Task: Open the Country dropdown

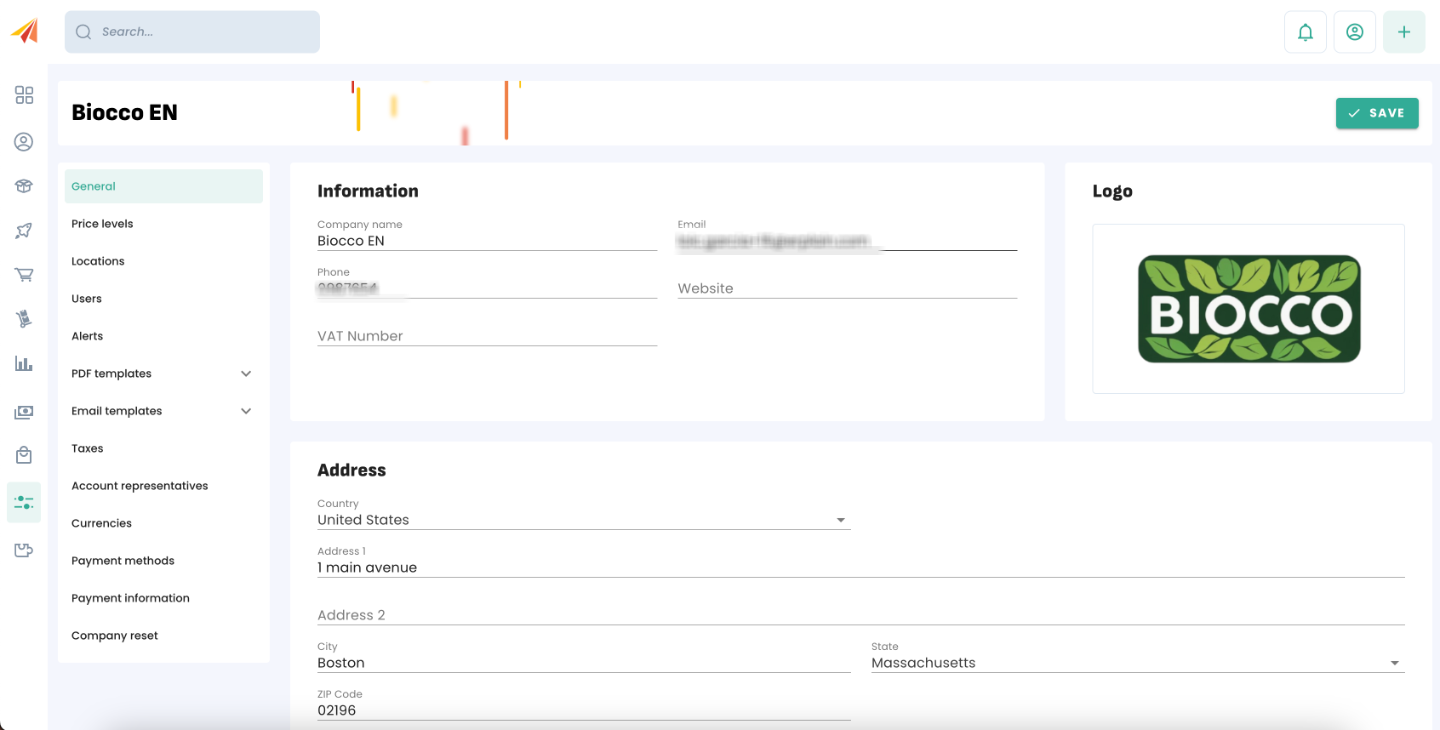Action: (x=584, y=520)
